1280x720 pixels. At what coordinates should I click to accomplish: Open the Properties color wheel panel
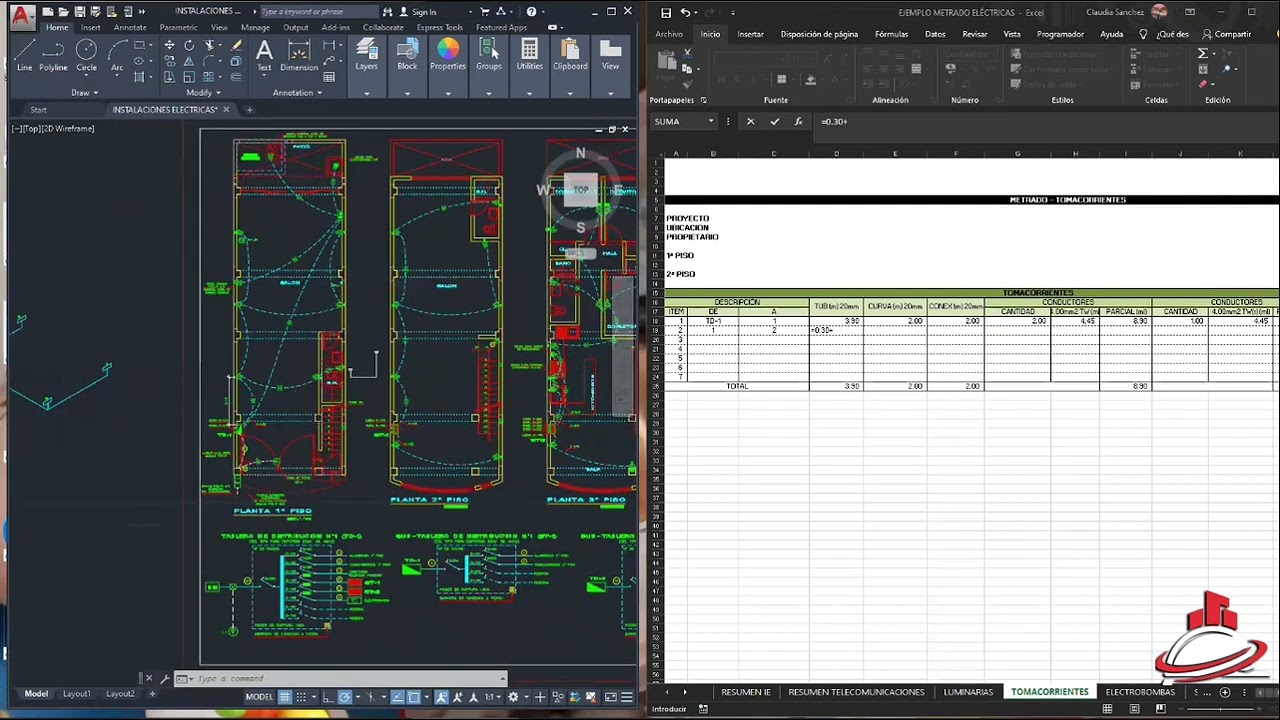click(x=448, y=55)
